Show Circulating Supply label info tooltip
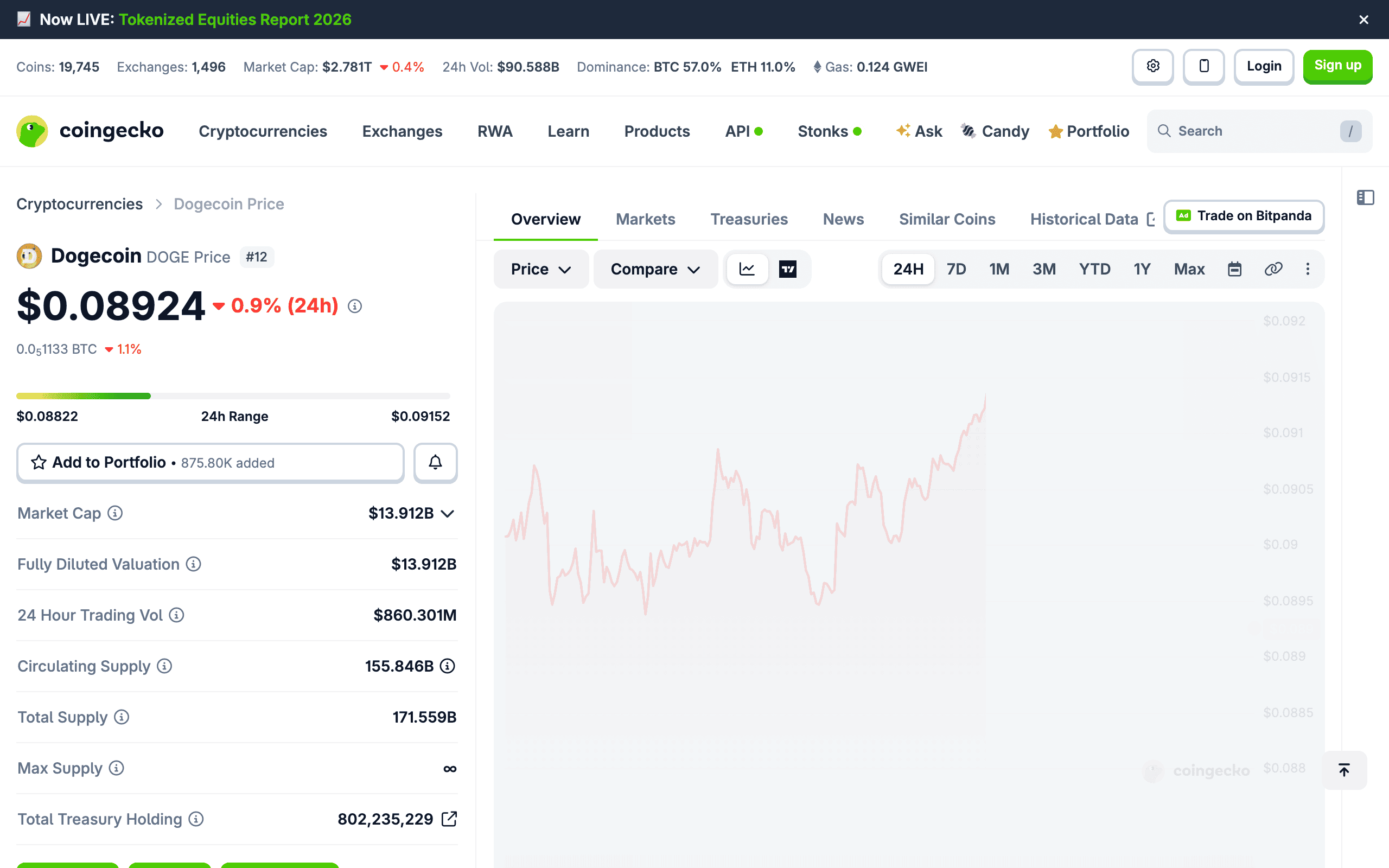This screenshot has height=868, width=1389. pyautogui.click(x=165, y=666)
